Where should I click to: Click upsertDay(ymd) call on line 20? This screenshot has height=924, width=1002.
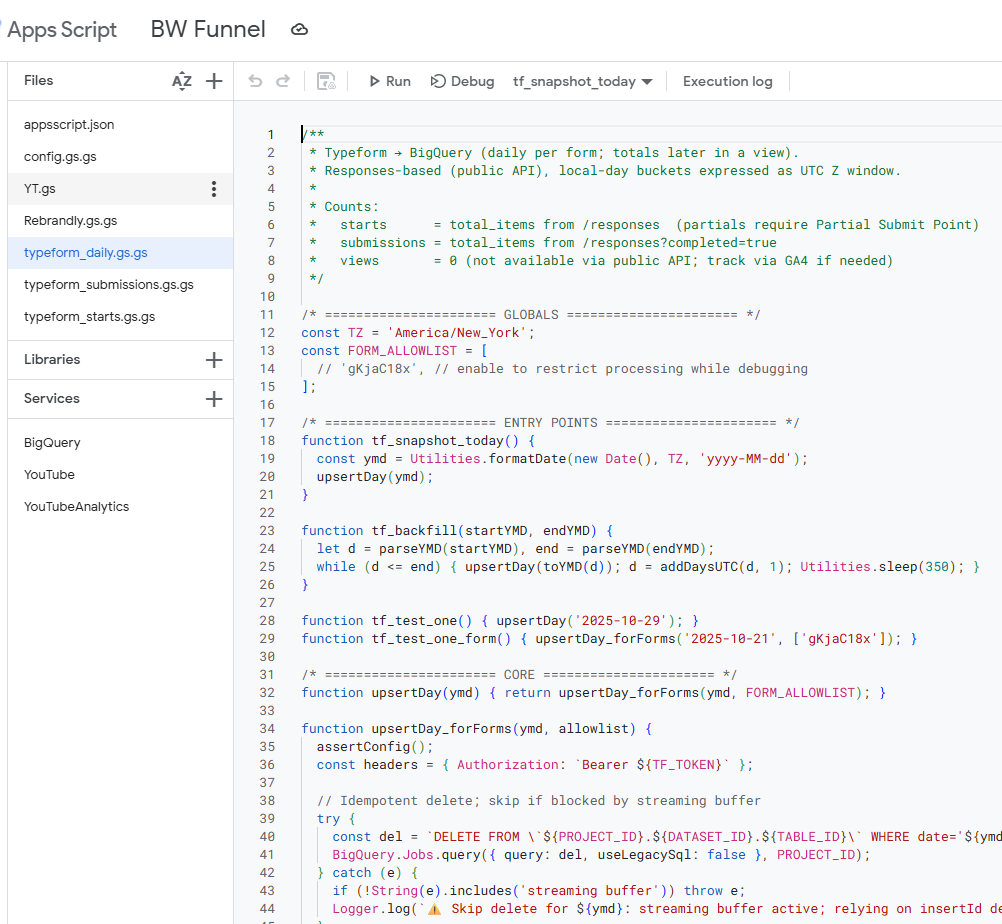(374, 477)
